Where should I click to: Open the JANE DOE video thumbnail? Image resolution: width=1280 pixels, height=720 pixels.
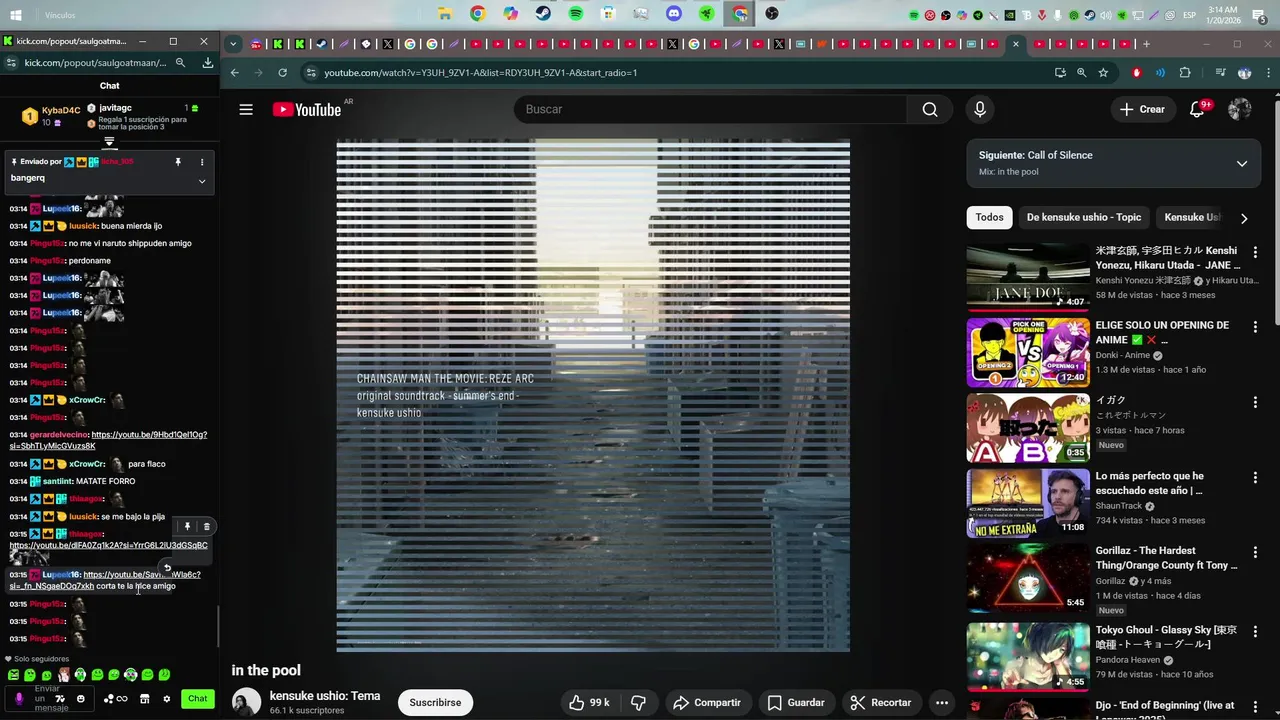click(x=1028, y=277)
